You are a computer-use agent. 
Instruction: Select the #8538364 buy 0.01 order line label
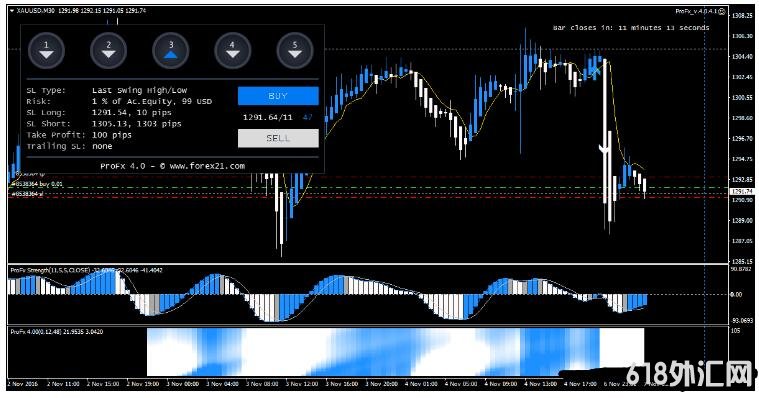pos(37,184)
